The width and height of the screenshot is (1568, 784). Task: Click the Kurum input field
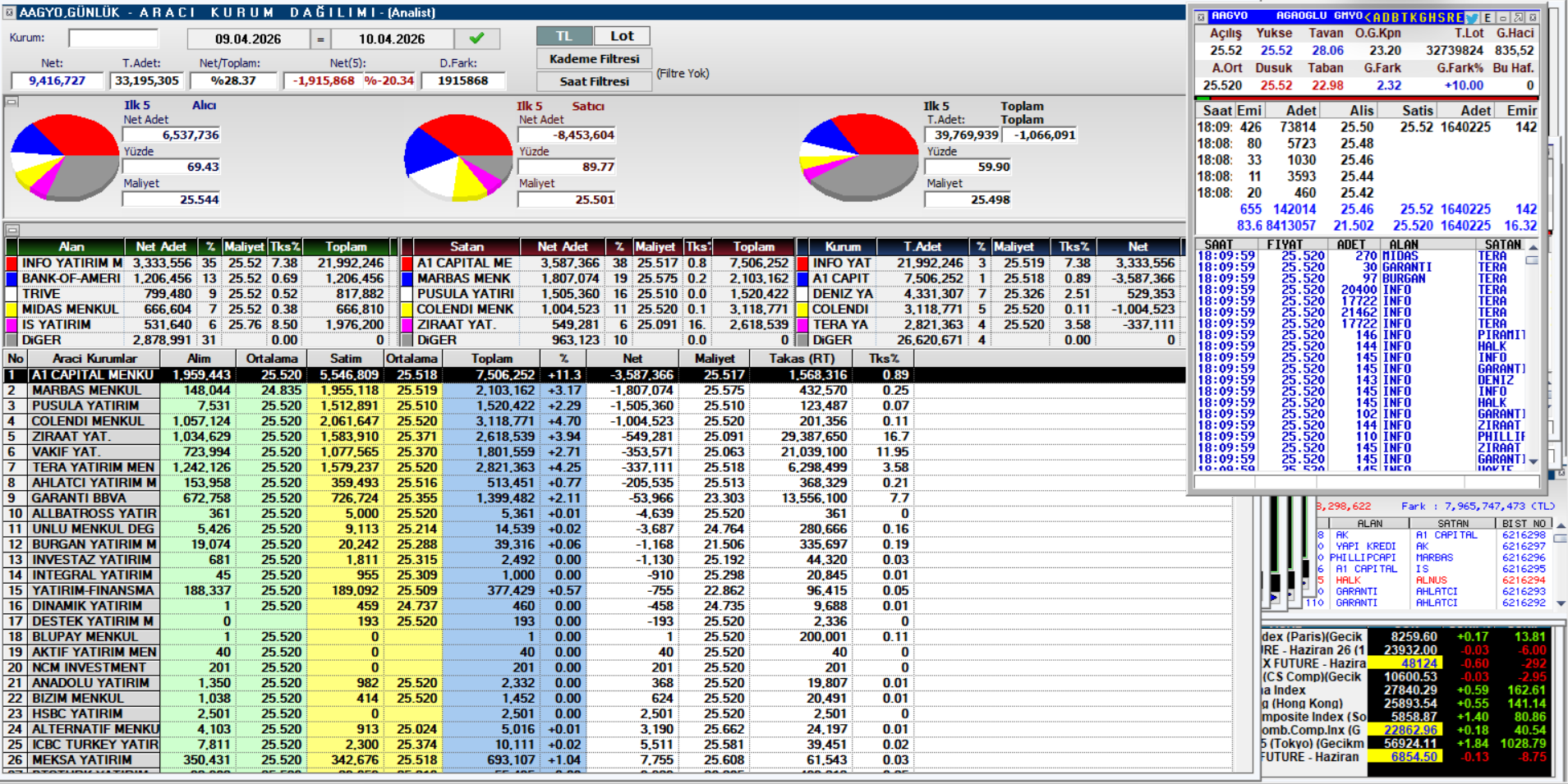tap(113, 39)
